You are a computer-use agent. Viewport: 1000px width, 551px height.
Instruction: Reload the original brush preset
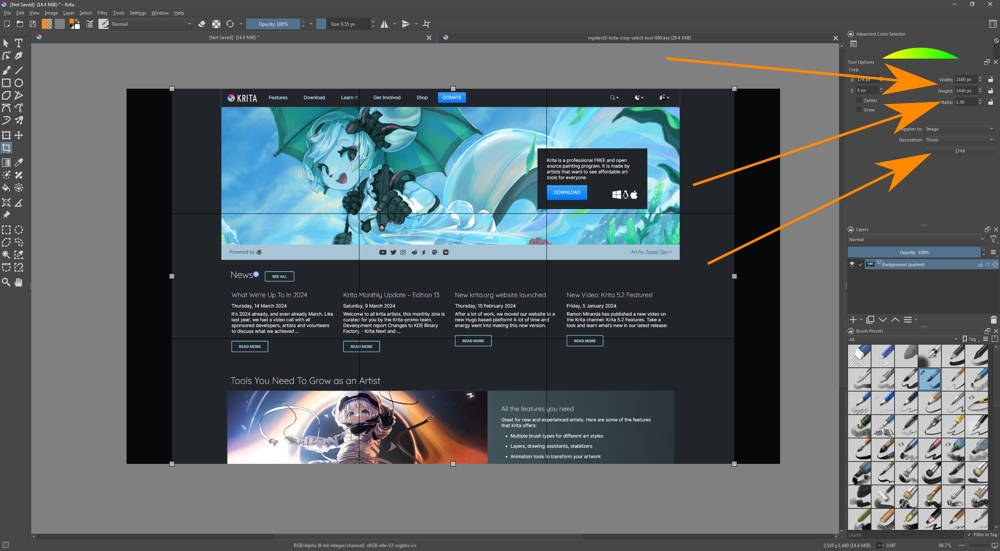pyautogui.click(x=230, y=24)
